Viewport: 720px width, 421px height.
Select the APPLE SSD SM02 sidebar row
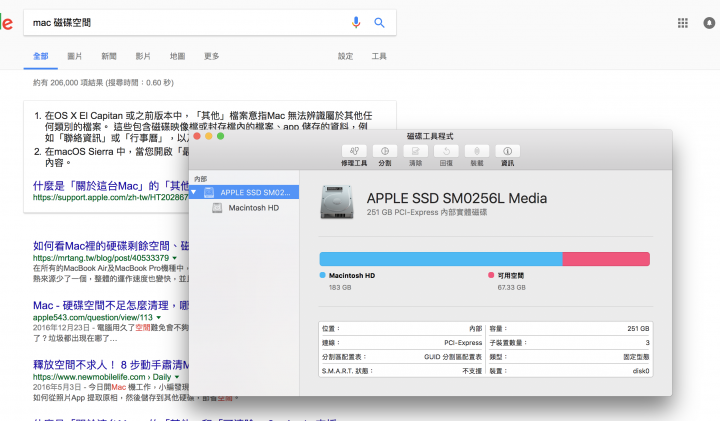[x=244, y=192]
